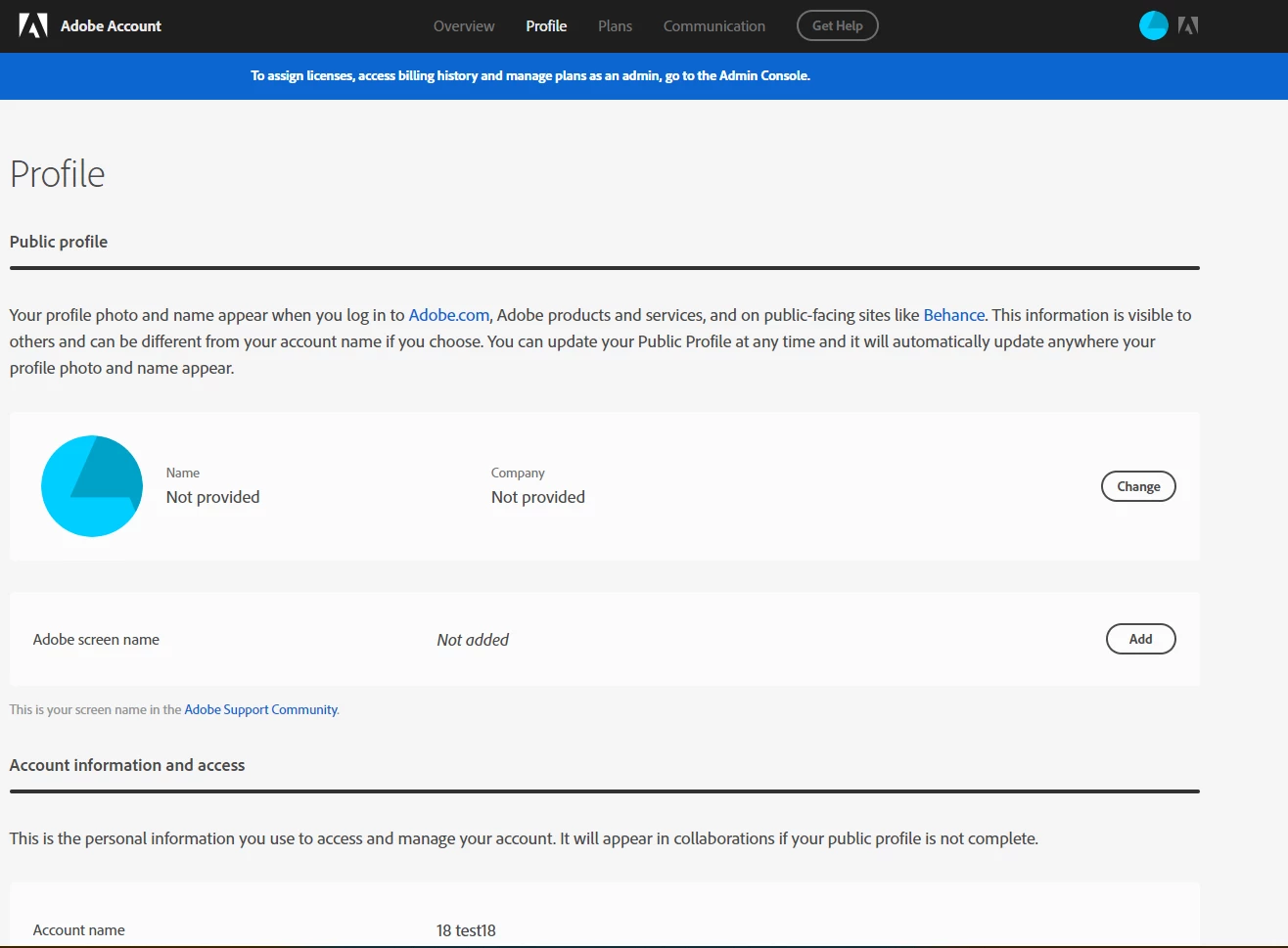Click the Name field's "Not provided" value
The image size is (1288, 948).
pyautogui.click(x=213, y=497)
